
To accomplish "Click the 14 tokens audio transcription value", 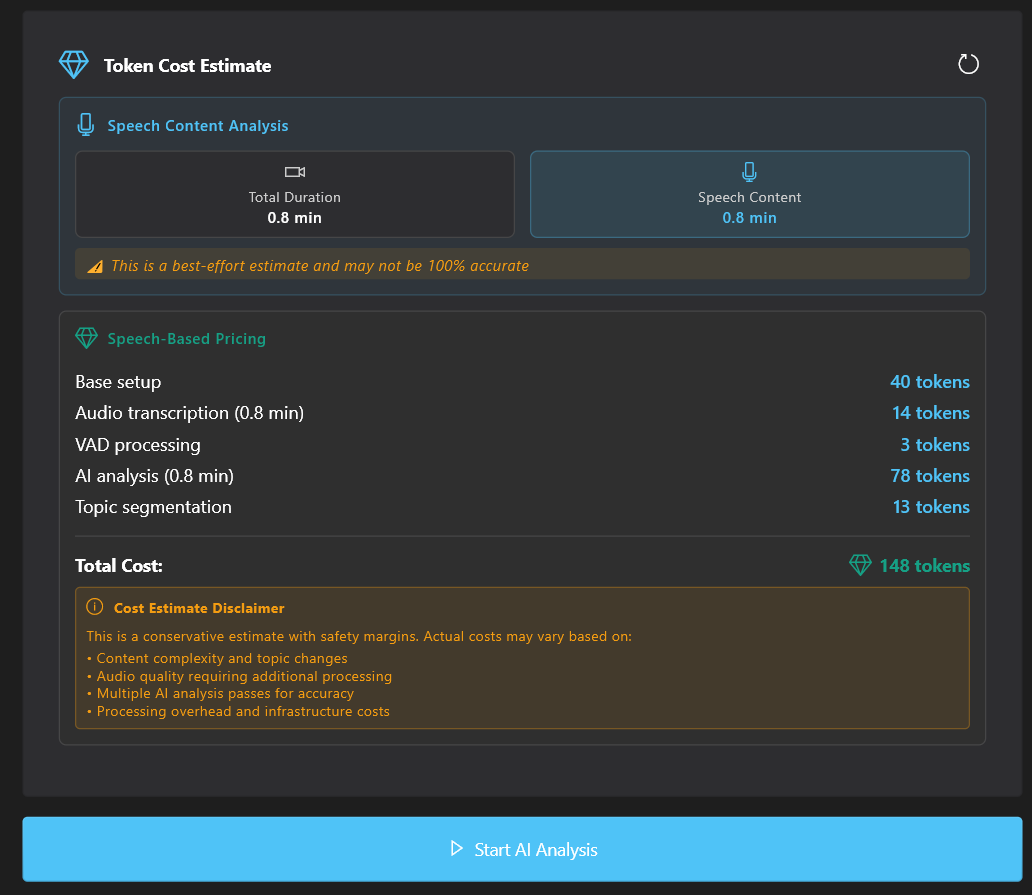I will pos(930,413).
